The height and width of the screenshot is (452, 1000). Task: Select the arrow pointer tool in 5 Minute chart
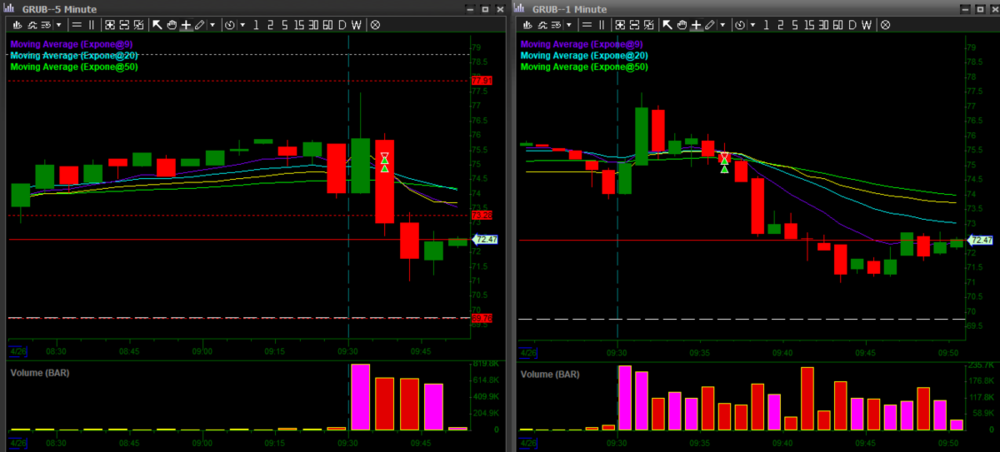[157, 24]
